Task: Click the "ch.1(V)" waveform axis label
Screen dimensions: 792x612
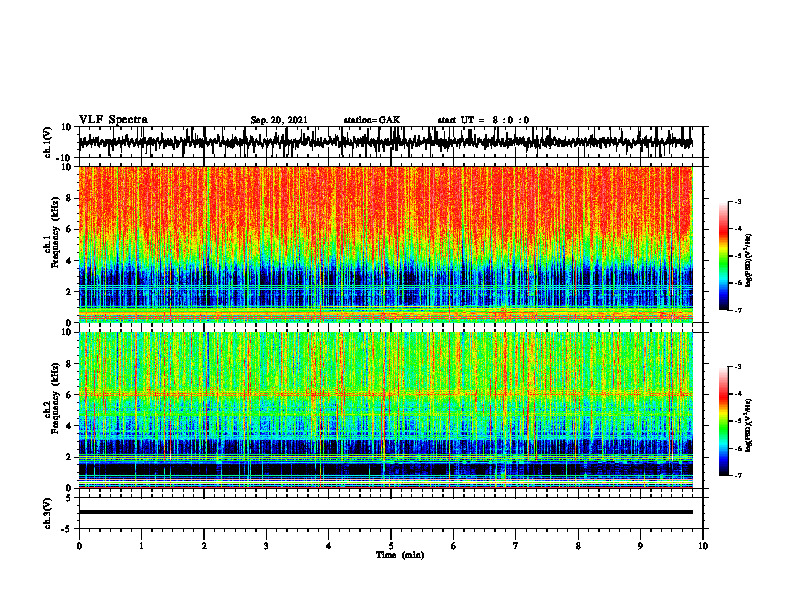Action: click(47, 142)
